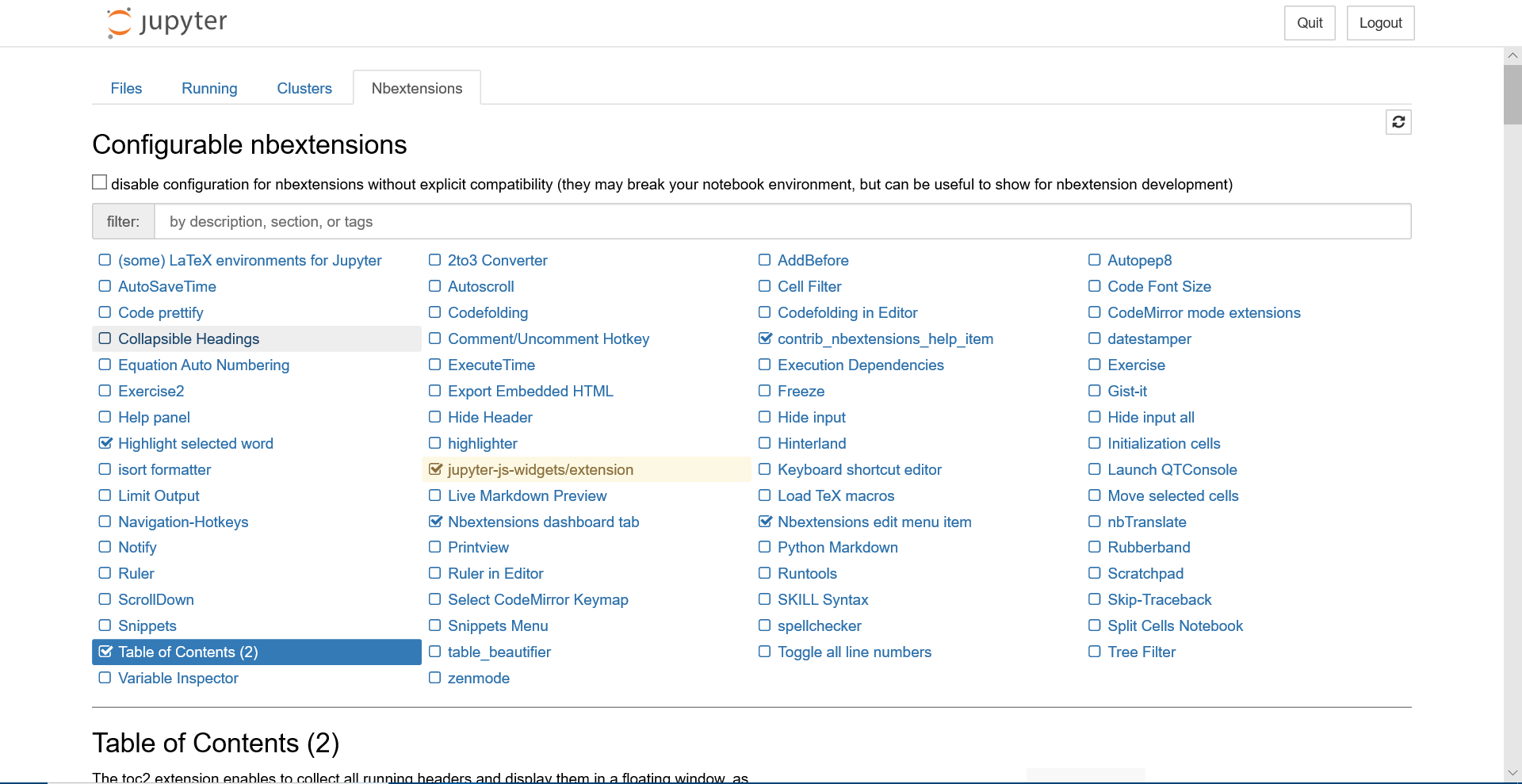Switch to the Running tab
This screenshot has width=1522, height=784.
(x=208, y=88)
